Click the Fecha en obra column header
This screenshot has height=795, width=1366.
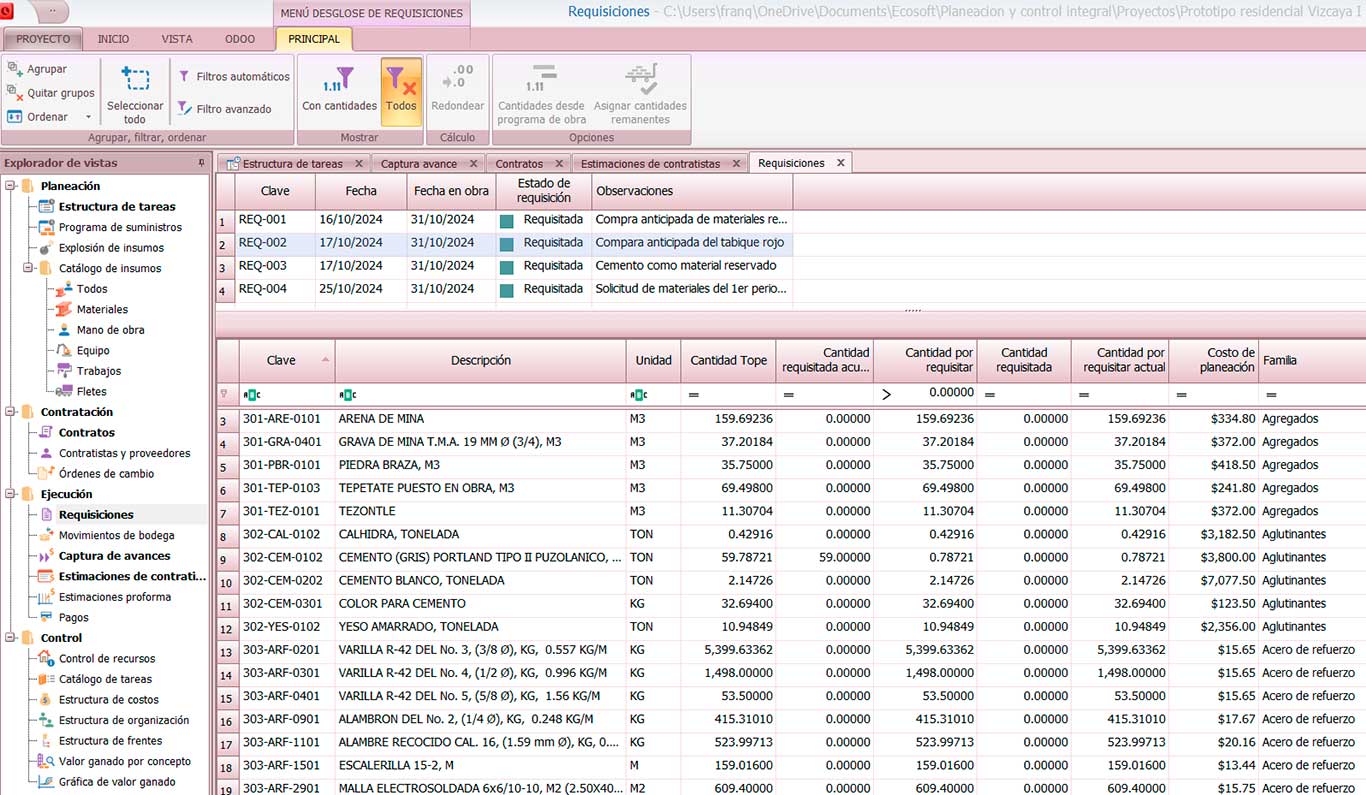click(451, 190)
